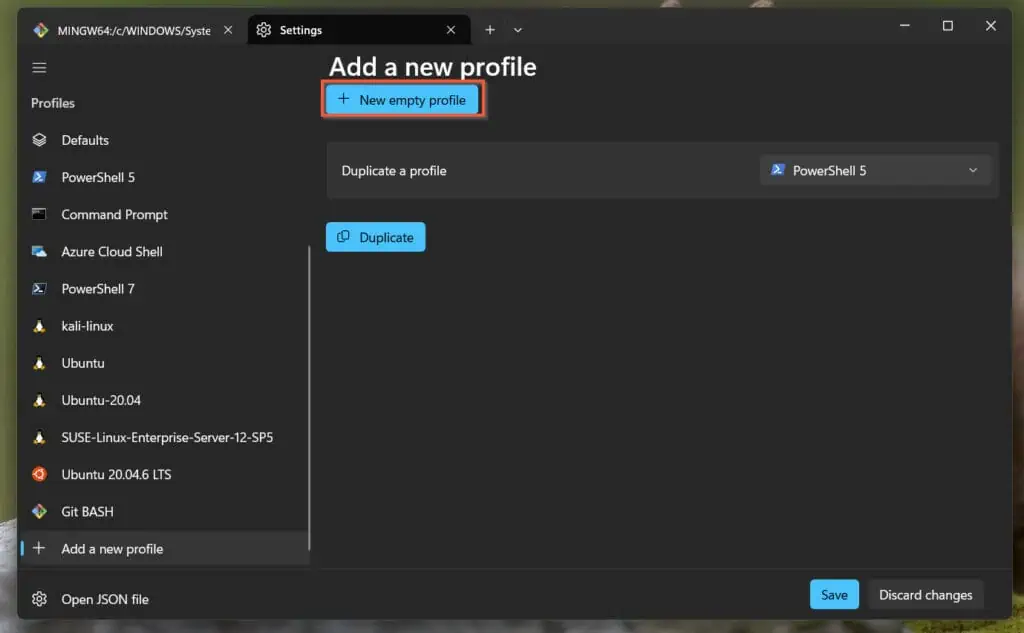Click the Duplicate button
This screenshot has width=1024, height=633.
(376, 237)
